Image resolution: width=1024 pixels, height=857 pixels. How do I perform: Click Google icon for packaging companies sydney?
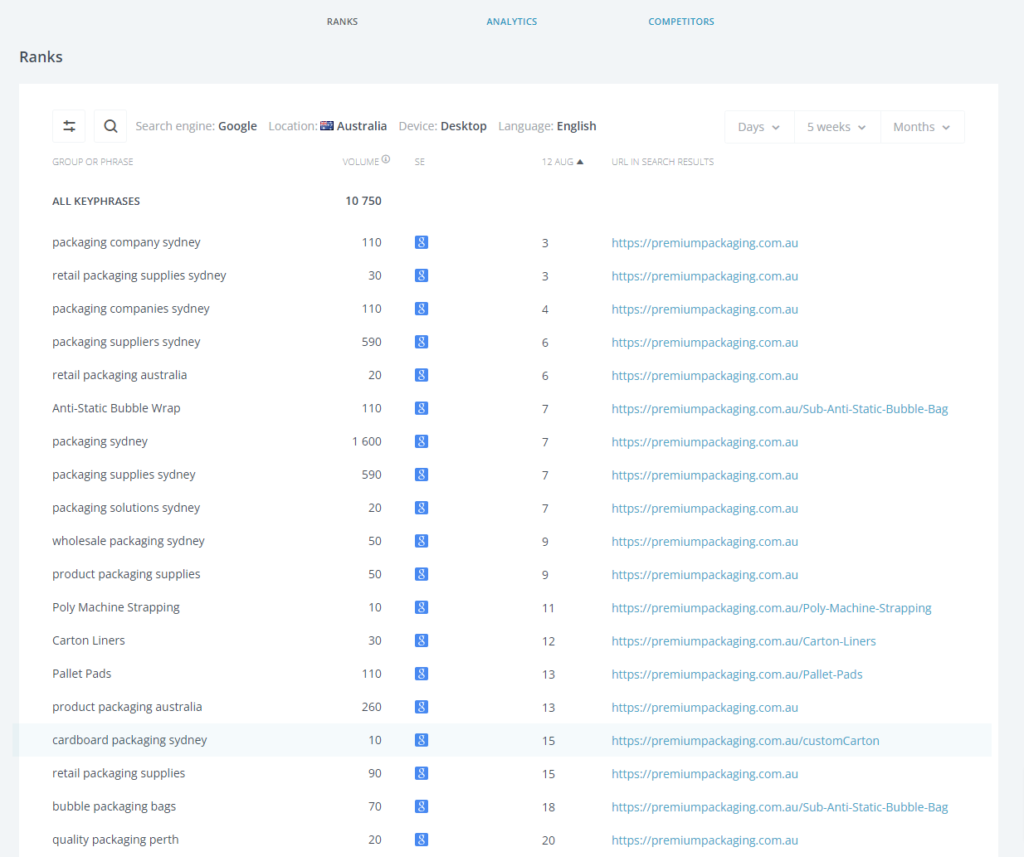tap(421, 309)
